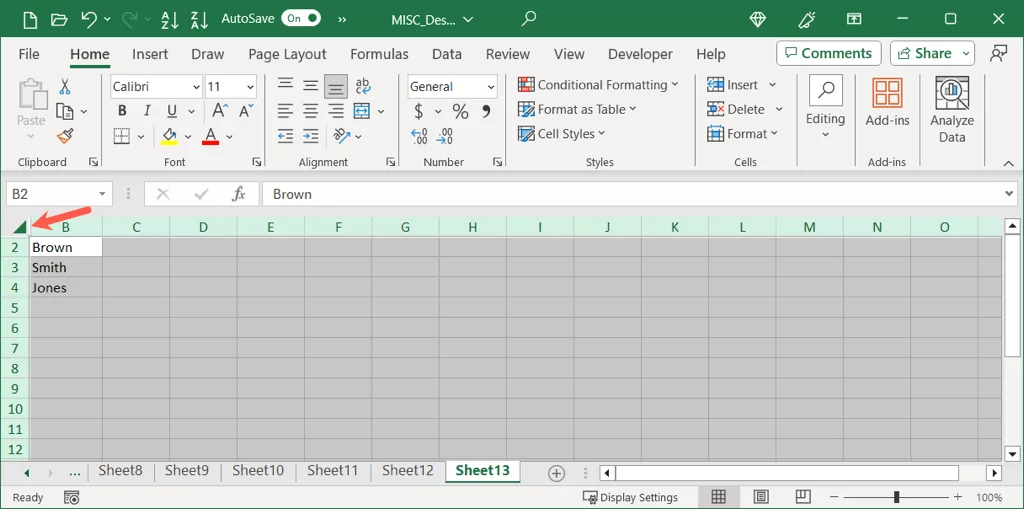
Task: Toggle the AutoSave switch
Action: (x=301, y=18)
